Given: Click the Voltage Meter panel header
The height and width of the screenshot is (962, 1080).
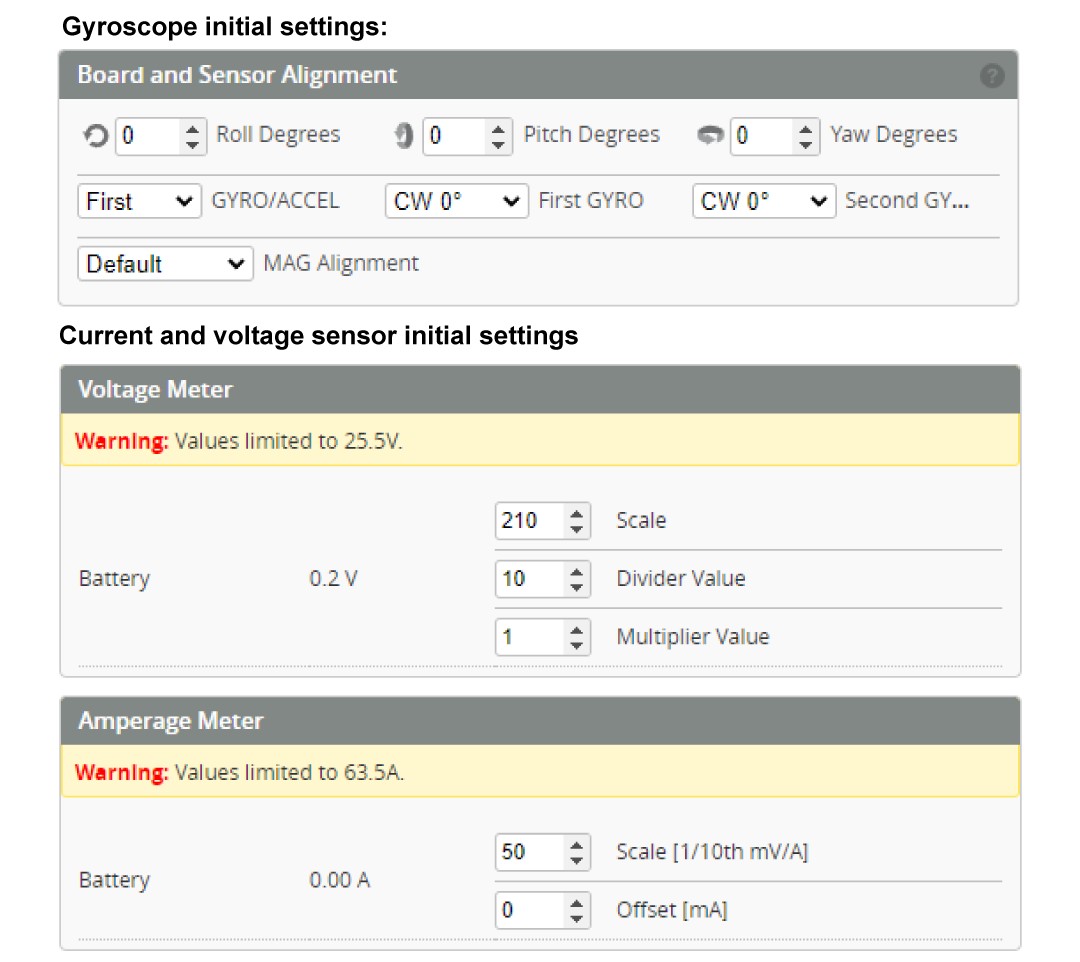Looking at the screenshot, I should pyautogui.click(x=540, y=390).
